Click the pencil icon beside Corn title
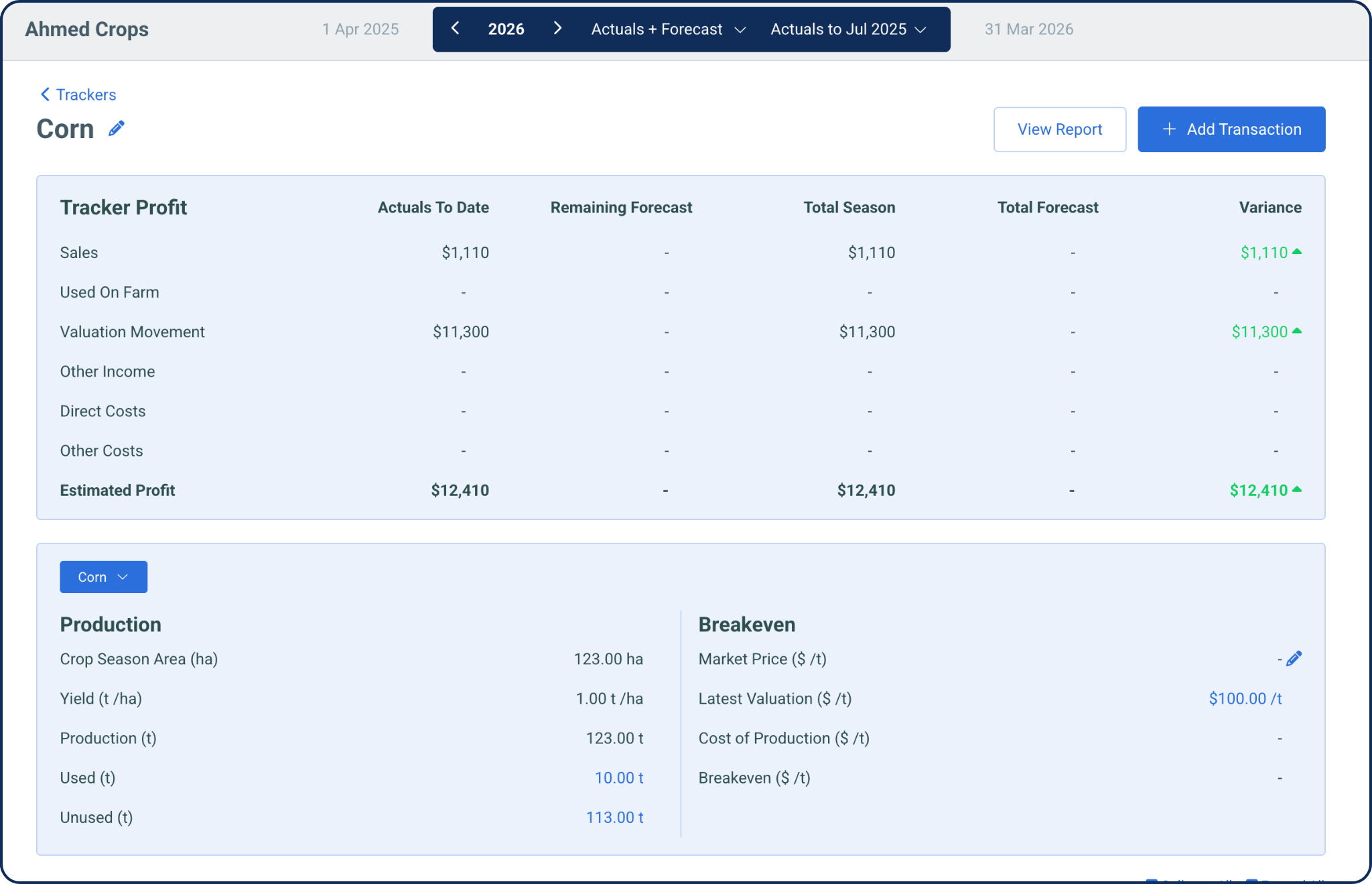Image resolution: width=1372 pixels, height=884 pixels. click(117, 129)
